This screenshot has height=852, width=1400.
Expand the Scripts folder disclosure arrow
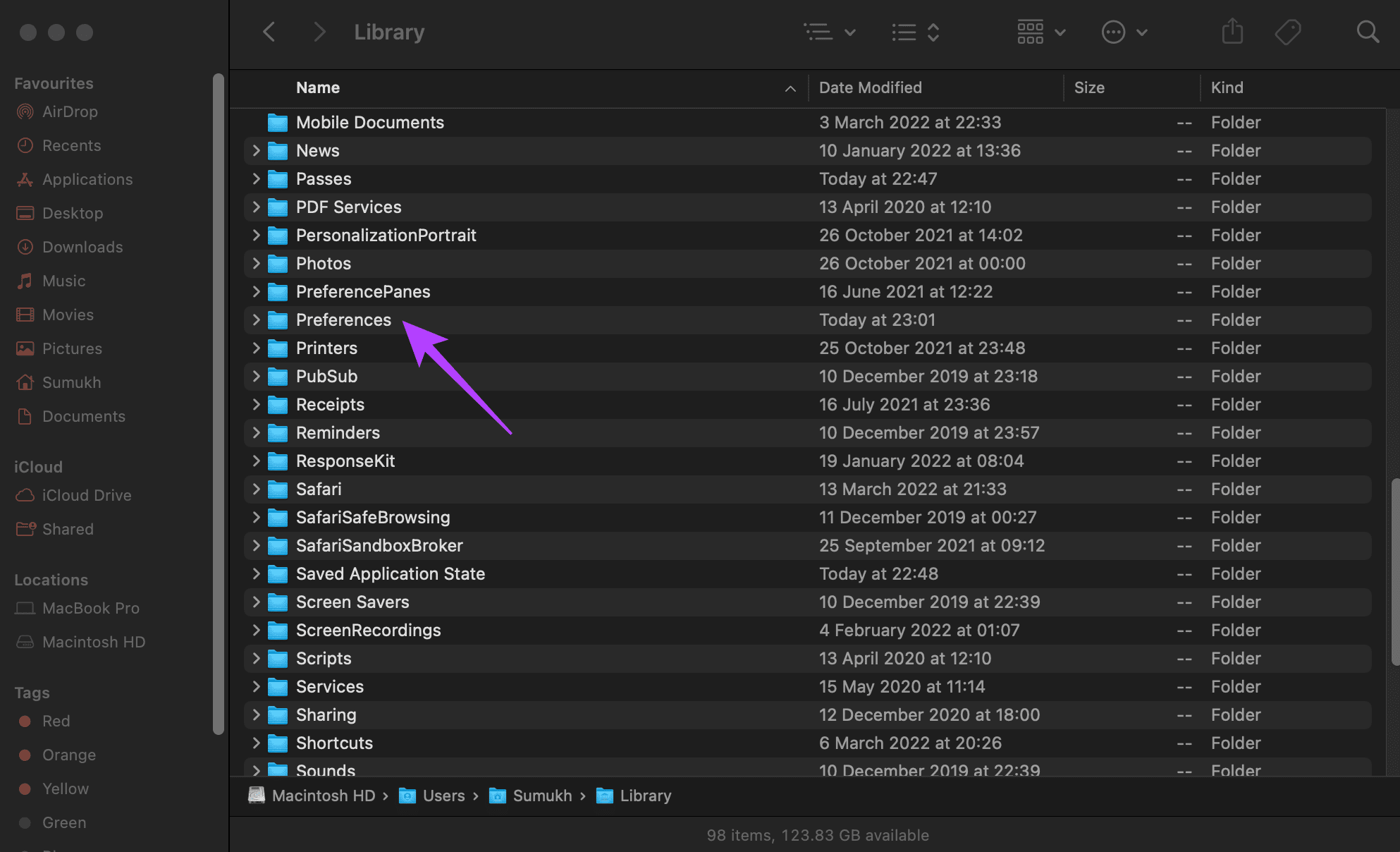pos(256,658)
